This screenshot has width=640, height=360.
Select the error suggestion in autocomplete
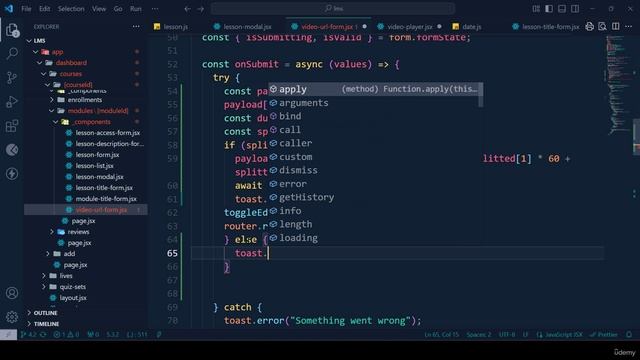pos(373,184)
